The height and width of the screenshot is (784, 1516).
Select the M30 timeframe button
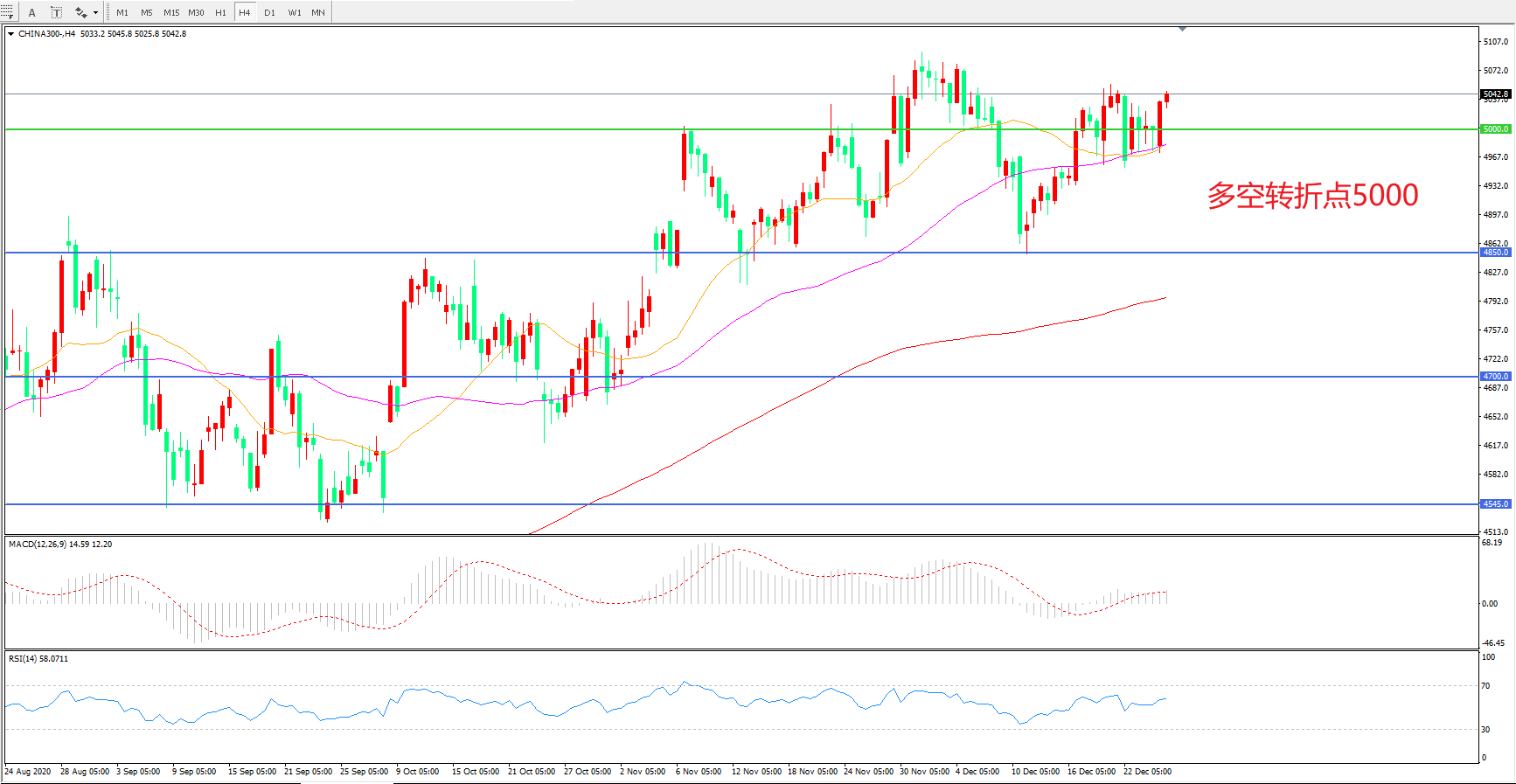click(x=196, y=12)
